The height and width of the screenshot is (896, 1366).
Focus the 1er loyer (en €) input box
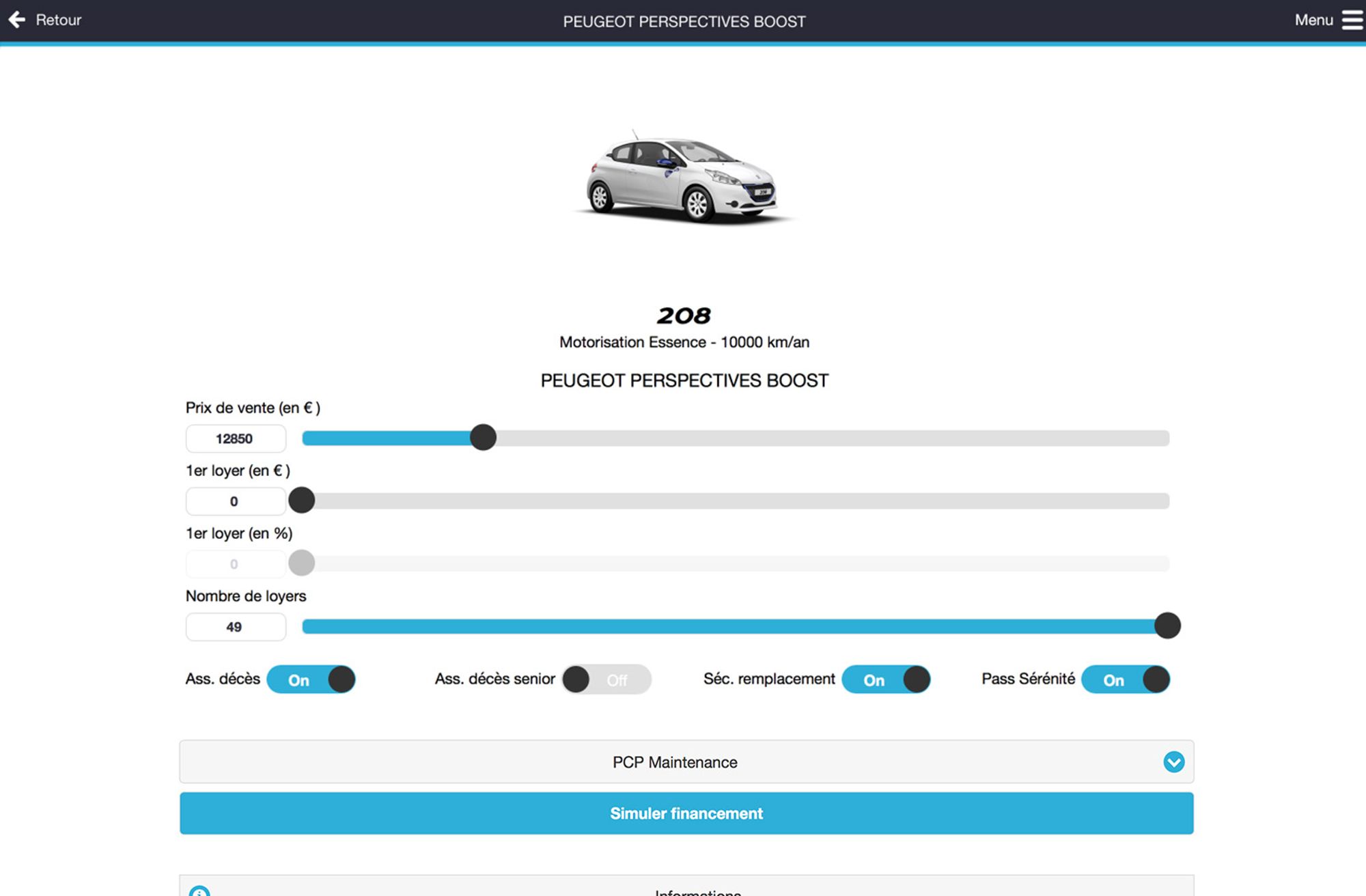pyautogui.click(x=236, y=501)
